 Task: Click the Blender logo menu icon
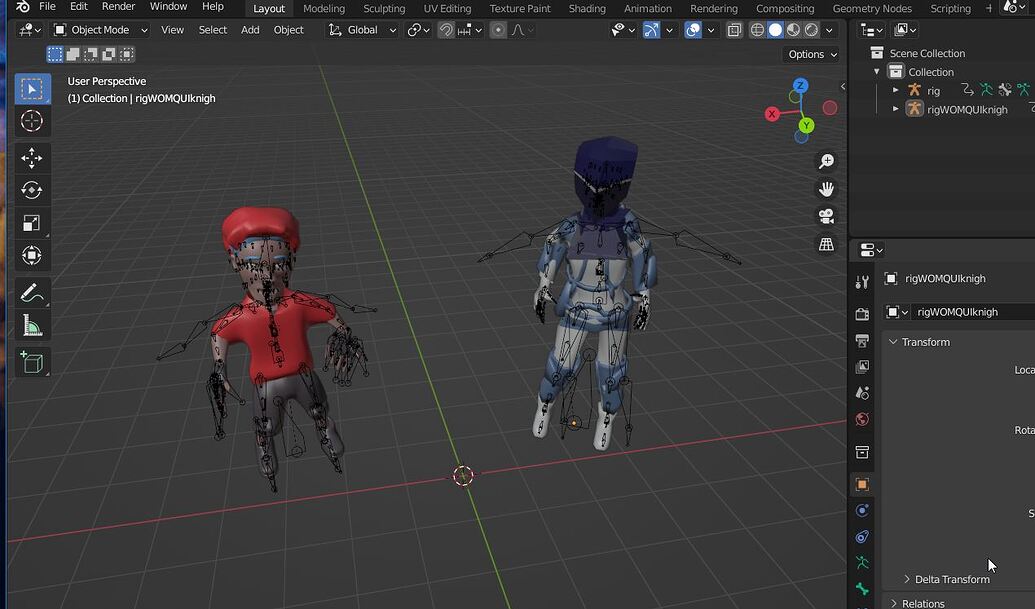(x=22, y=7)
